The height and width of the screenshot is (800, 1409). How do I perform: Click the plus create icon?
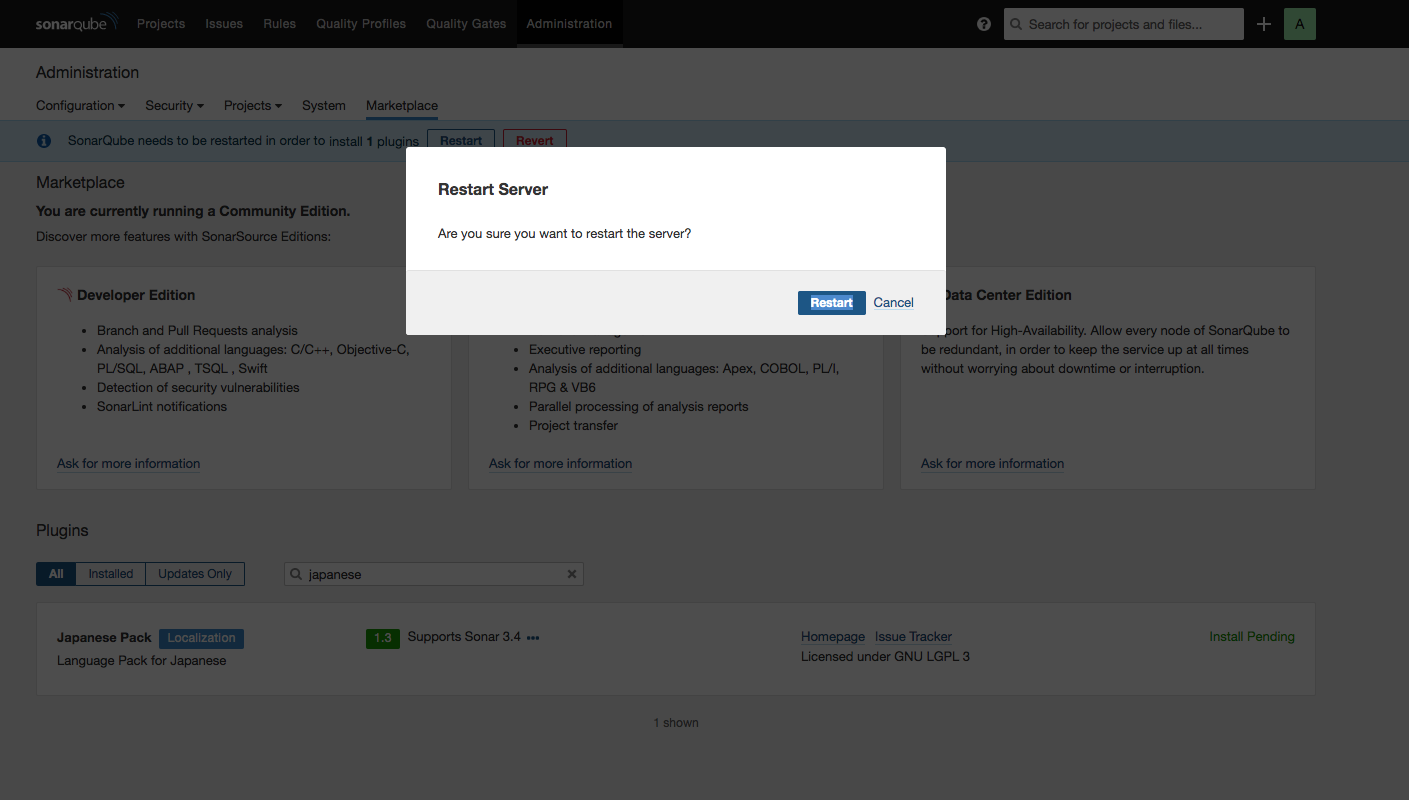click(1264, 24)
